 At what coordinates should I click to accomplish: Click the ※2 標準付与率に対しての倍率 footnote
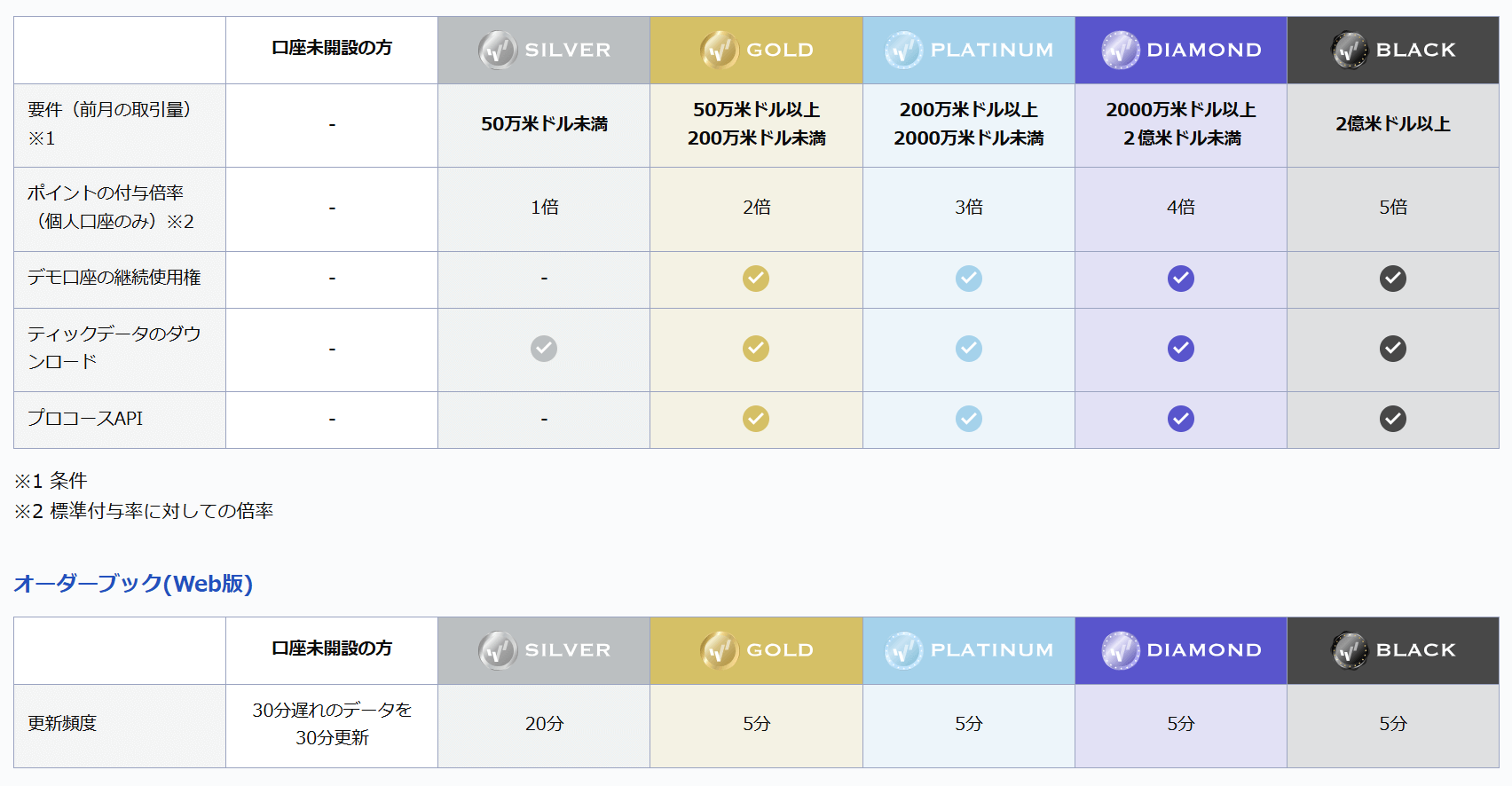click(144, 511)
